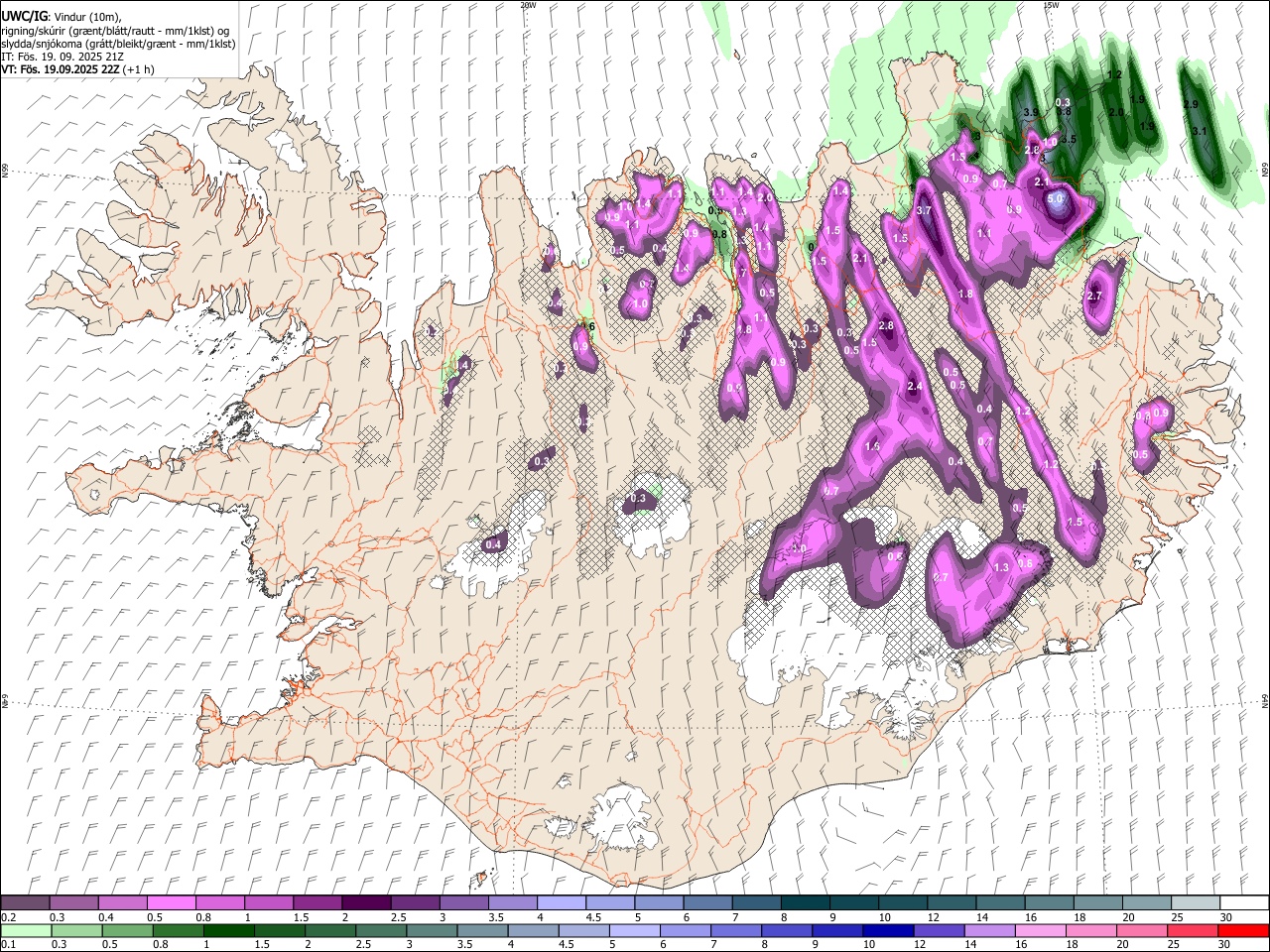Click the '2.7' value in east Iceland
The height and width of the screenshot is (952, 1270).
click(x=1095, y=297)
